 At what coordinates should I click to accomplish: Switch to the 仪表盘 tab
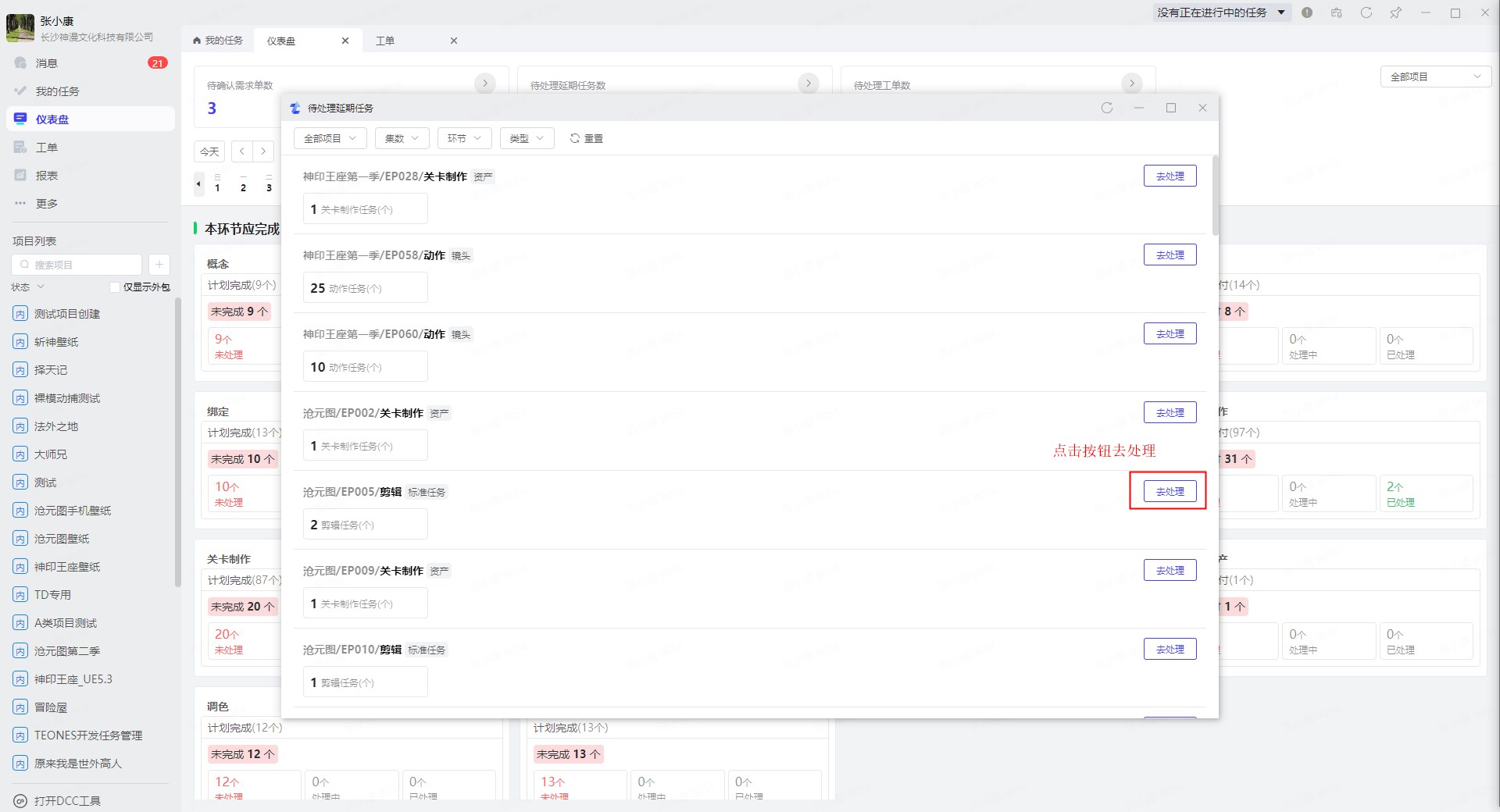tap(308, 41)
